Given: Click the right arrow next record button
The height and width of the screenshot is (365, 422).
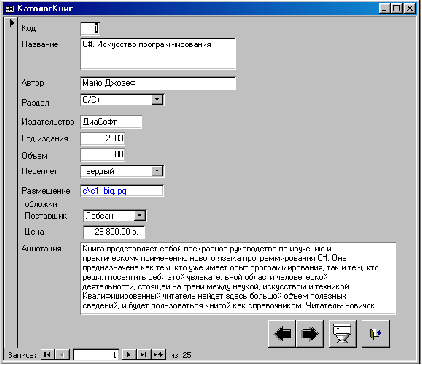Looking at the screenshot, I should pos(310,334).
